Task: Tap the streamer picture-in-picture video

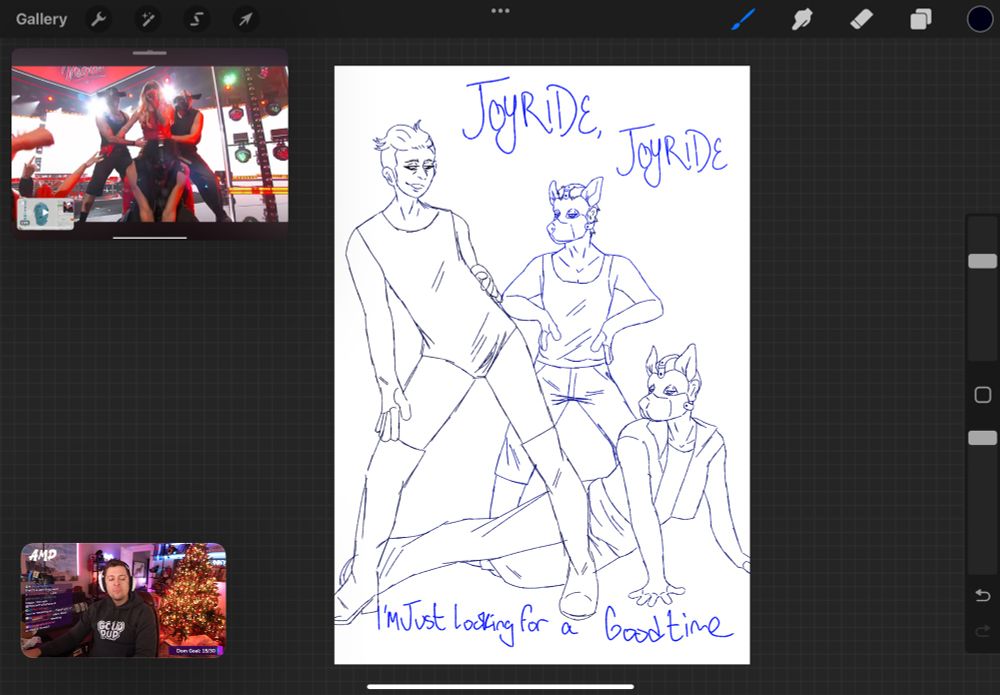Action: 123,600
